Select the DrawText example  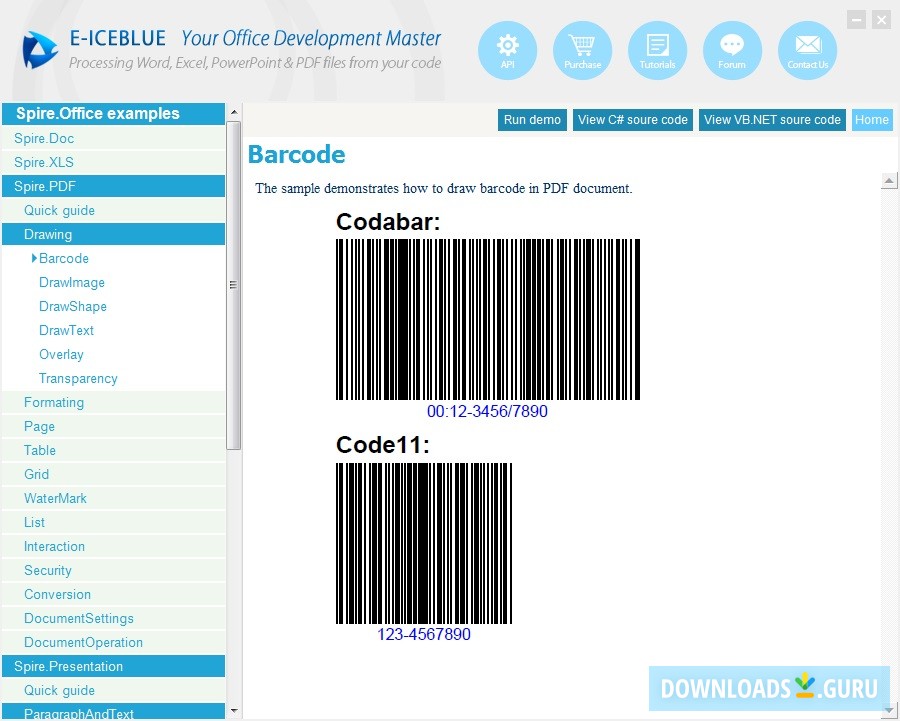67,331
